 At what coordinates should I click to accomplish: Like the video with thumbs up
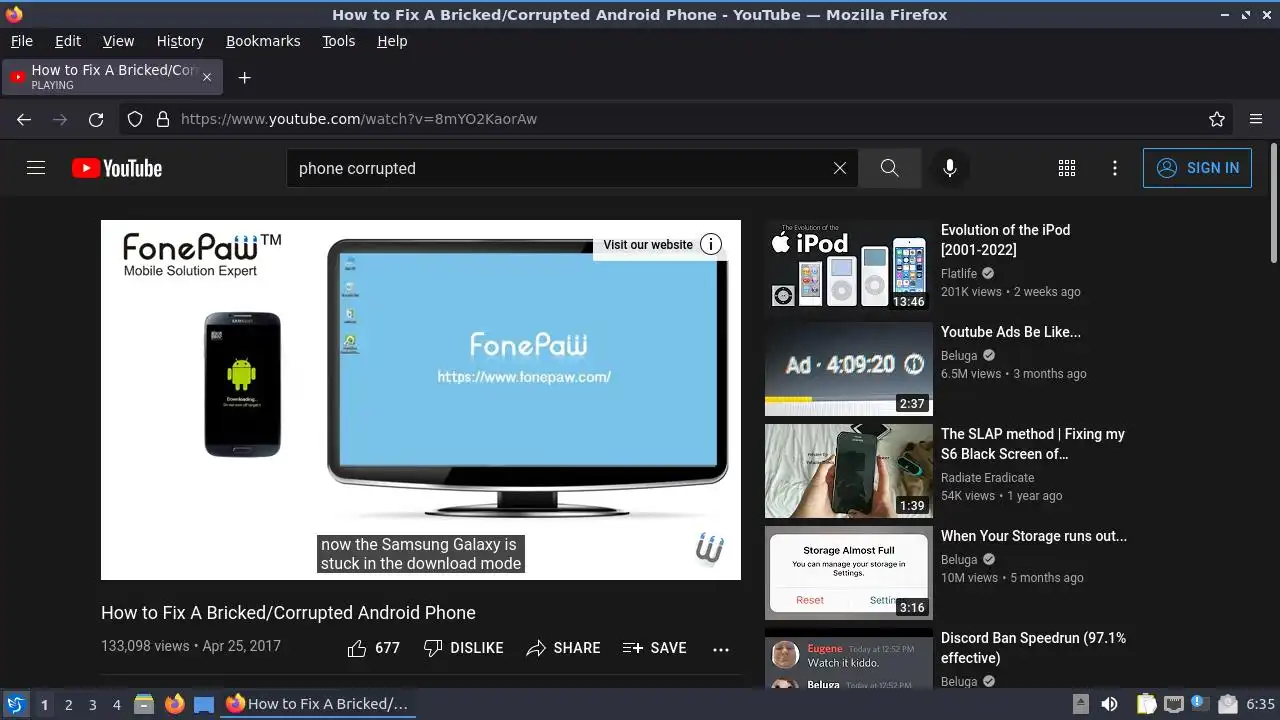pyautogui.click(x=373, y=648)
